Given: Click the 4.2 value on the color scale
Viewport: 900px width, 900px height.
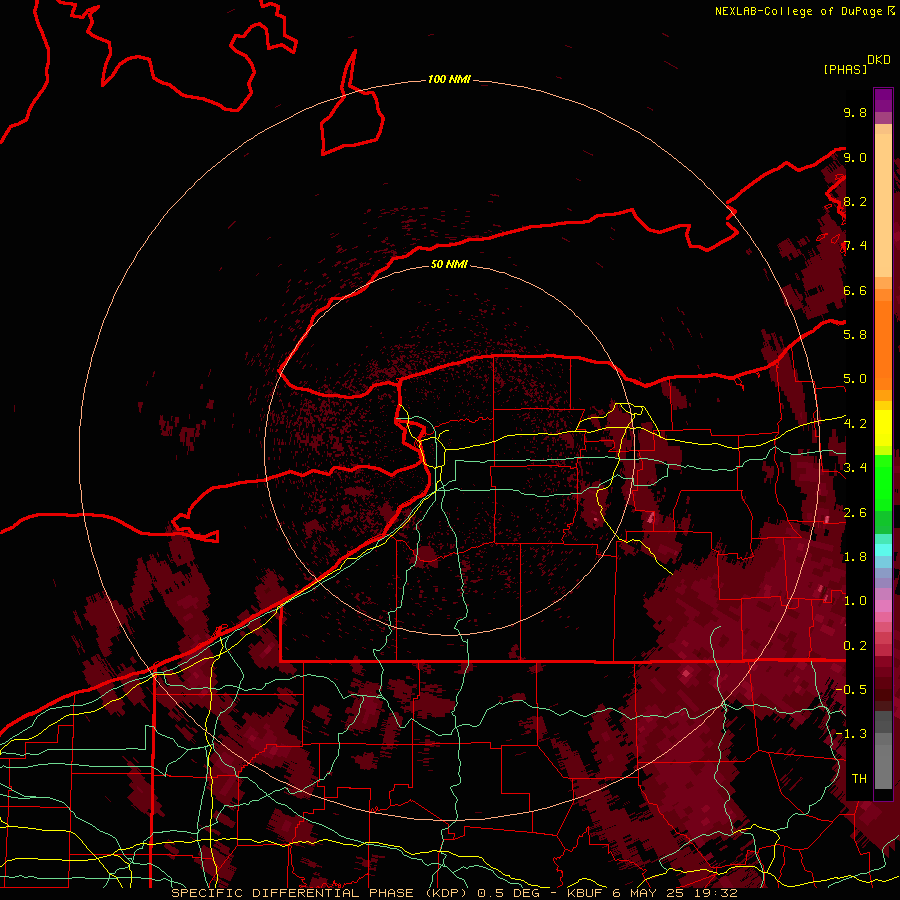Looking at the screenshot, I should coord(855,423).
